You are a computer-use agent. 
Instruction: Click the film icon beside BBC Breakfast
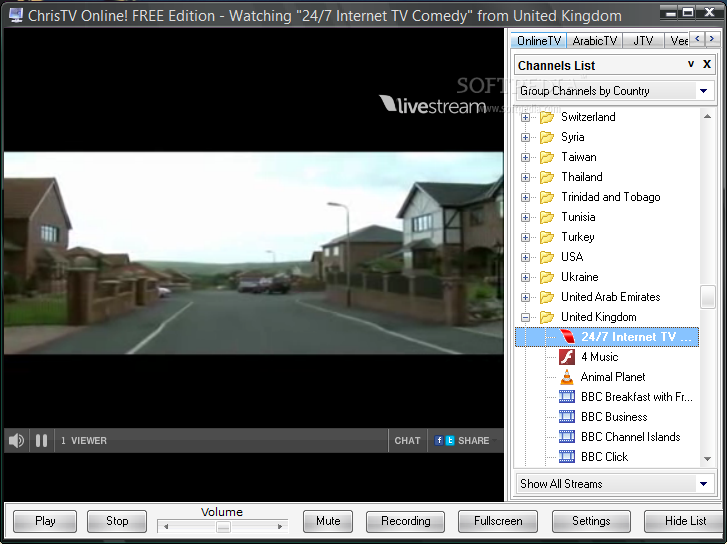[567, 397]
